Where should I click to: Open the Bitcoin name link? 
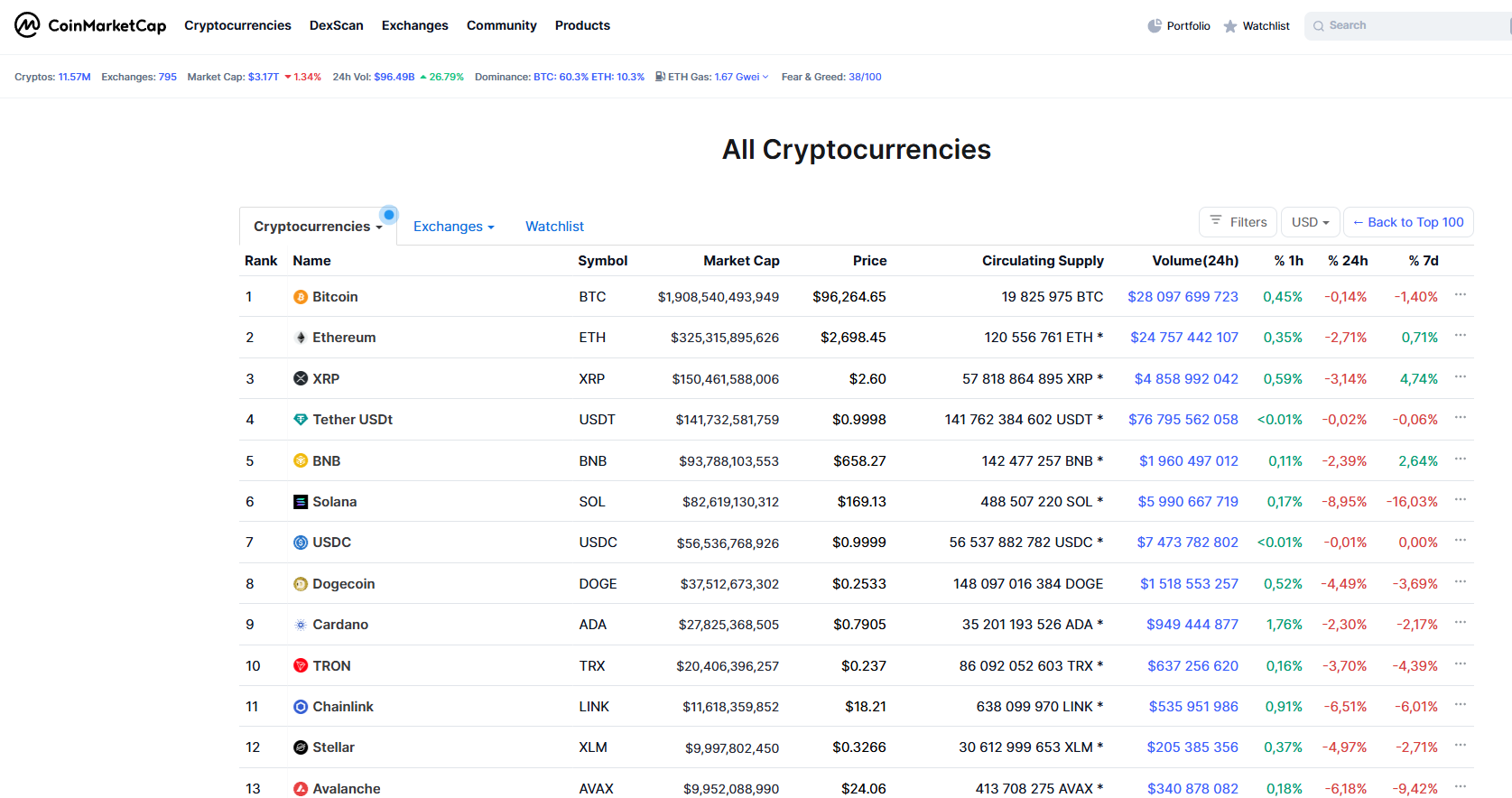tap(335, 297)
